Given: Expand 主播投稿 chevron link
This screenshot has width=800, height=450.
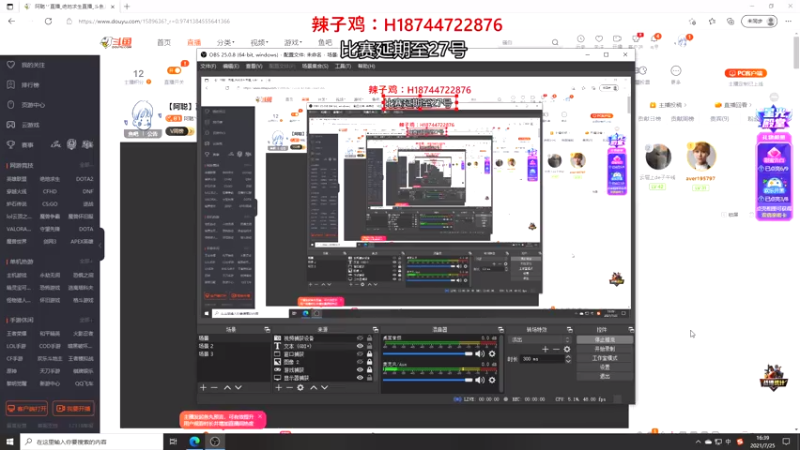Looking at the screenshot, I should [x=667, y=105].
